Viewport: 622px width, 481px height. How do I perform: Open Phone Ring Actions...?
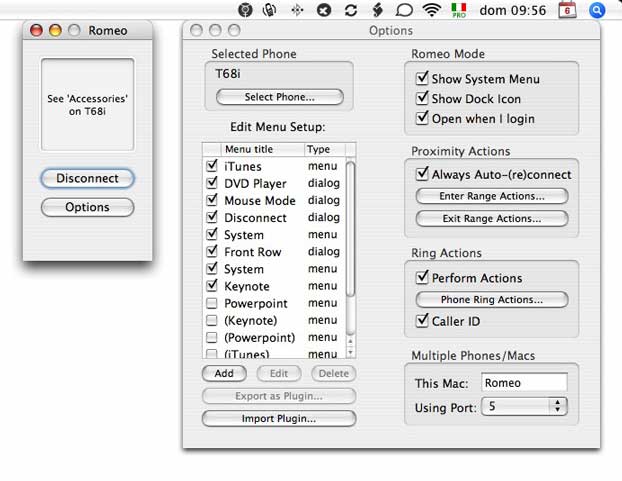491,299
